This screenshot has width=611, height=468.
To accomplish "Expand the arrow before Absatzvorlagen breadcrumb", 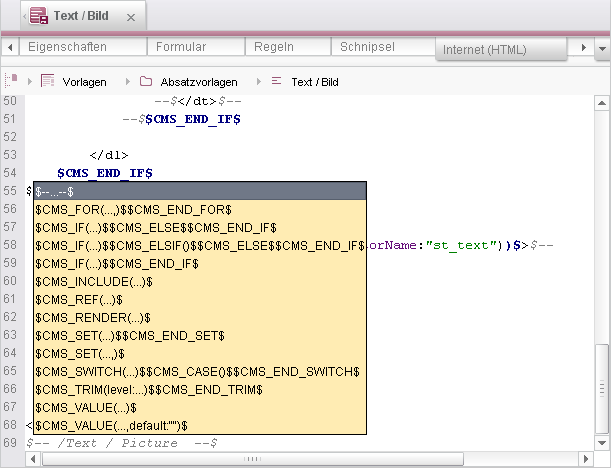I will point(124,81).
